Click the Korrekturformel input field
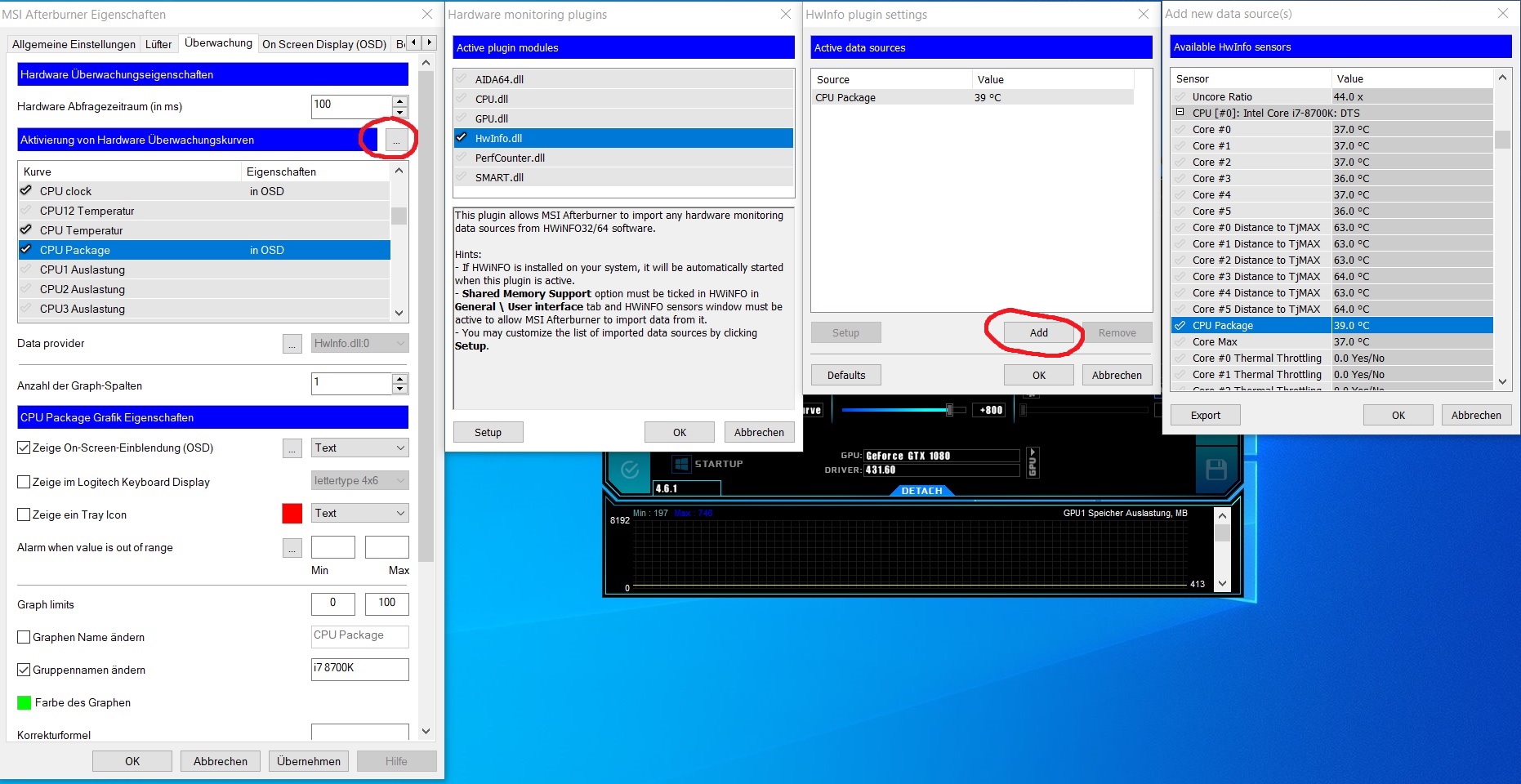The image size is (1521, 784). click(x=359, y=733)
